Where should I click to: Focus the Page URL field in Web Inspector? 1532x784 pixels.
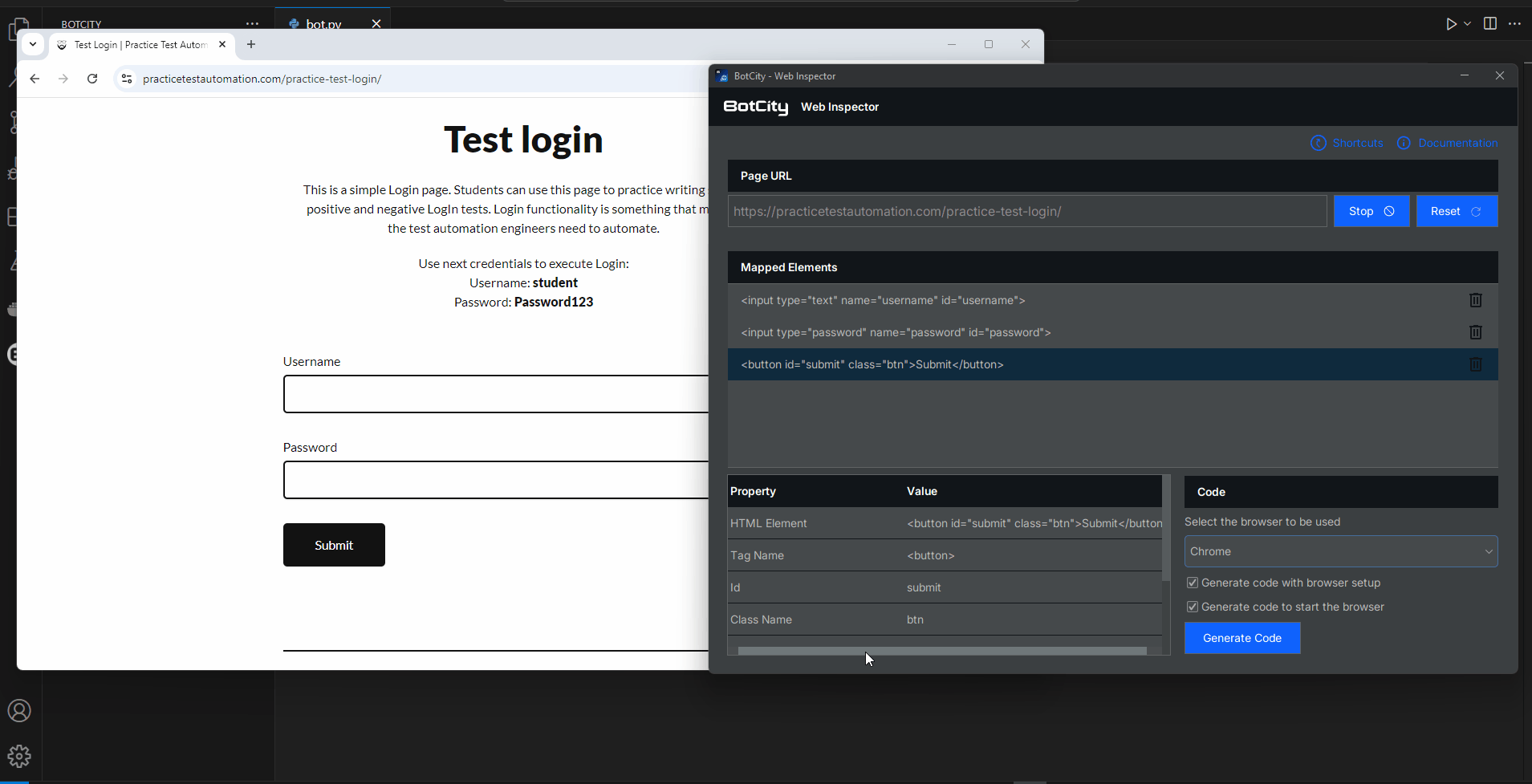click(1027, 211)
